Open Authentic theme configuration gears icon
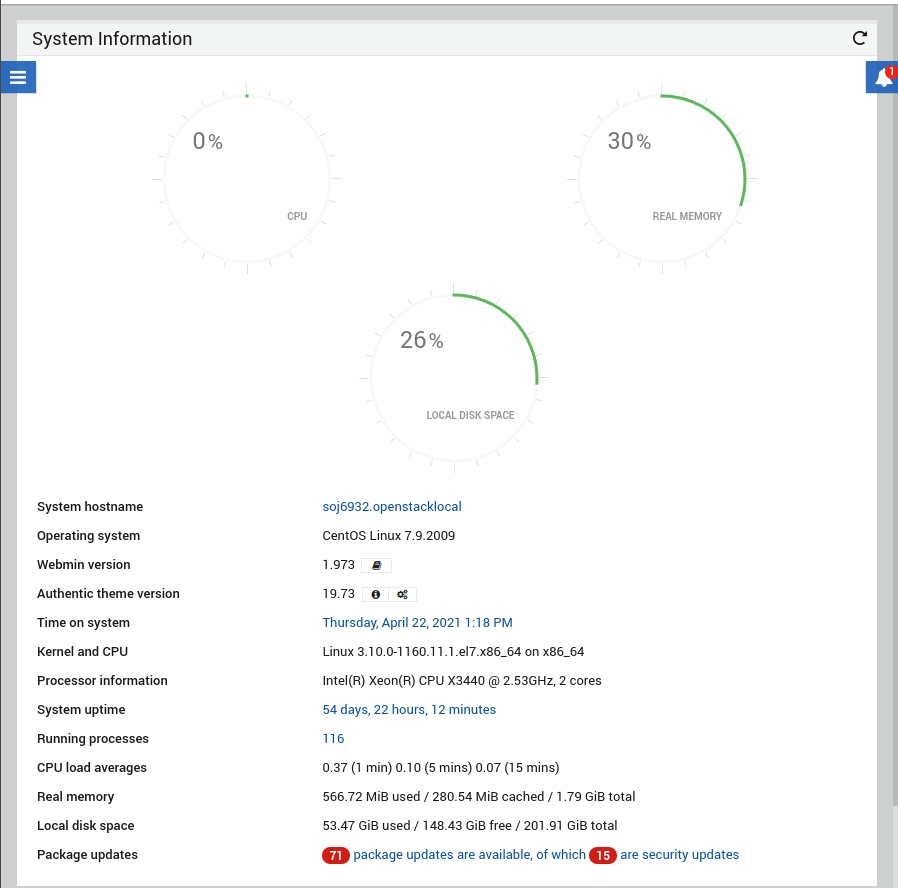This screenshot has width=898, height=888. tap(403, 594)
